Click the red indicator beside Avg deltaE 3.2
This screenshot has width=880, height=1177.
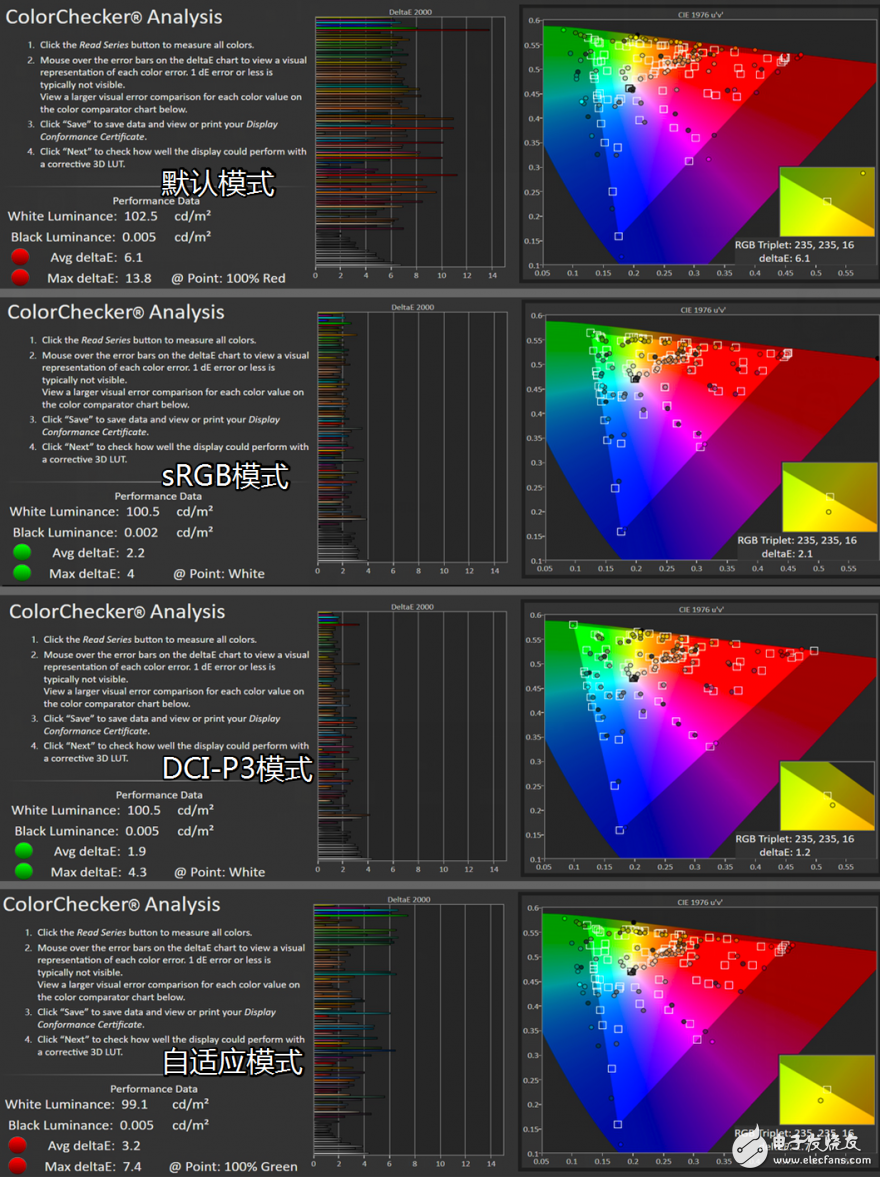click(x=17, y=1145)
